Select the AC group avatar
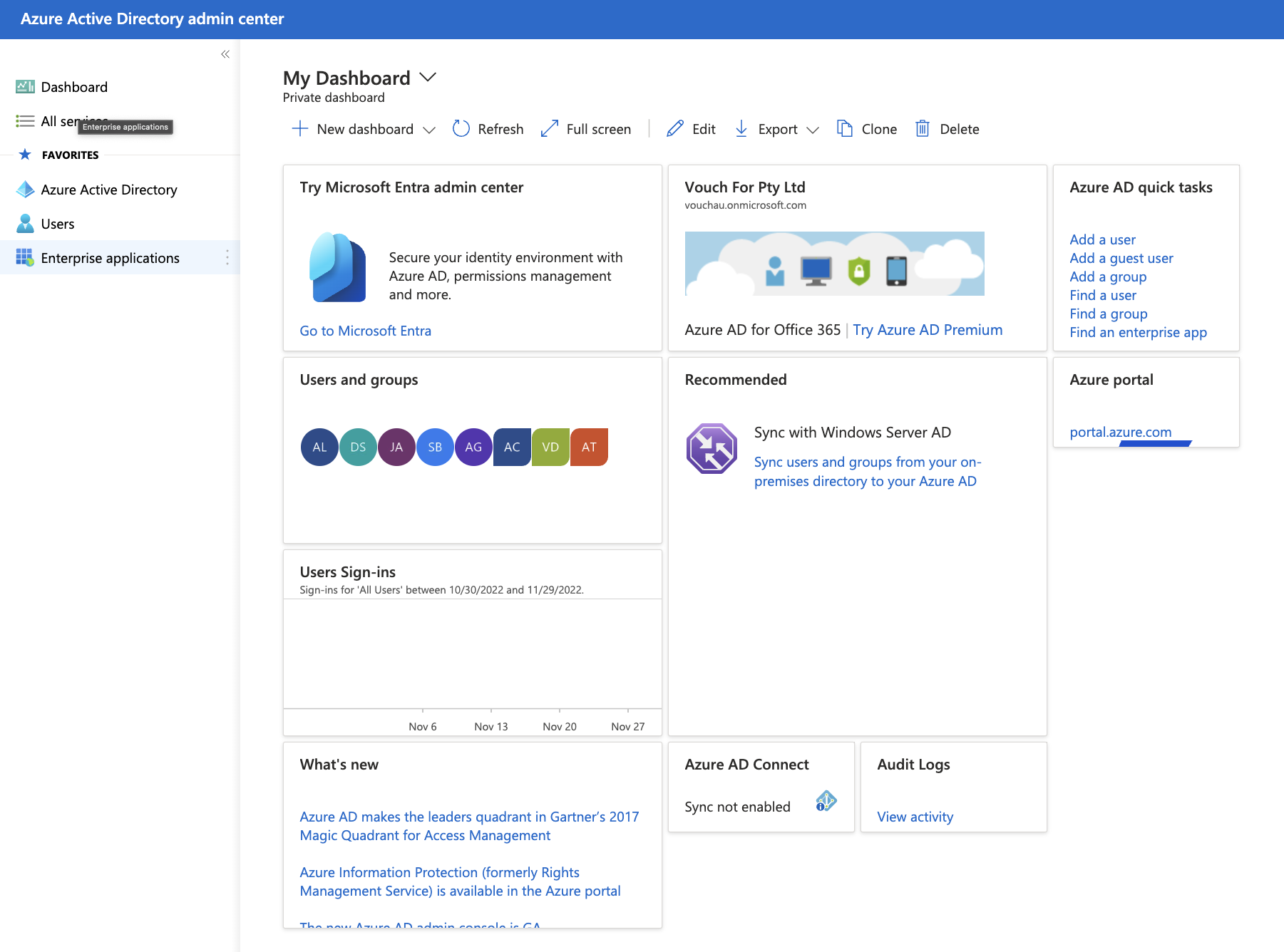The image size is (1284, 952). pyautogui.click(x=512, y=447)
